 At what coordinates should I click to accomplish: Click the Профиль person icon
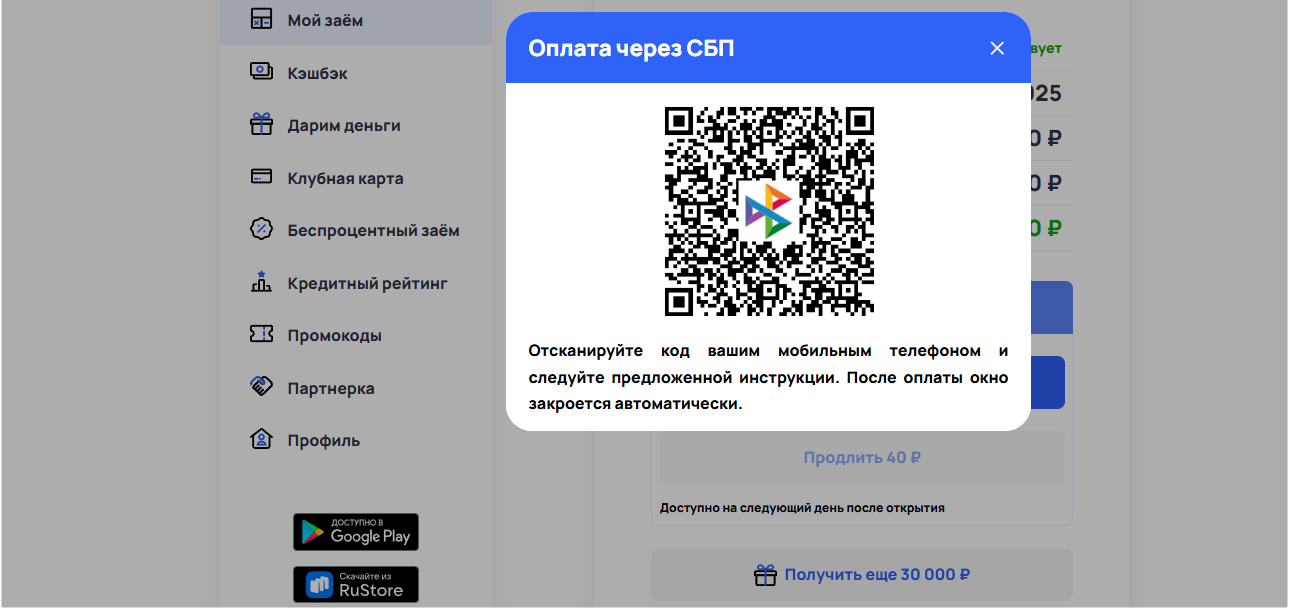click(261, 439)
